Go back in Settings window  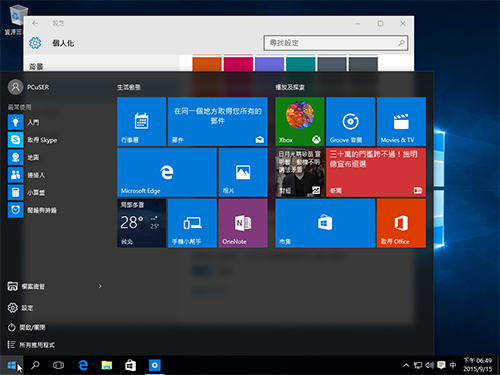point(35,23)
